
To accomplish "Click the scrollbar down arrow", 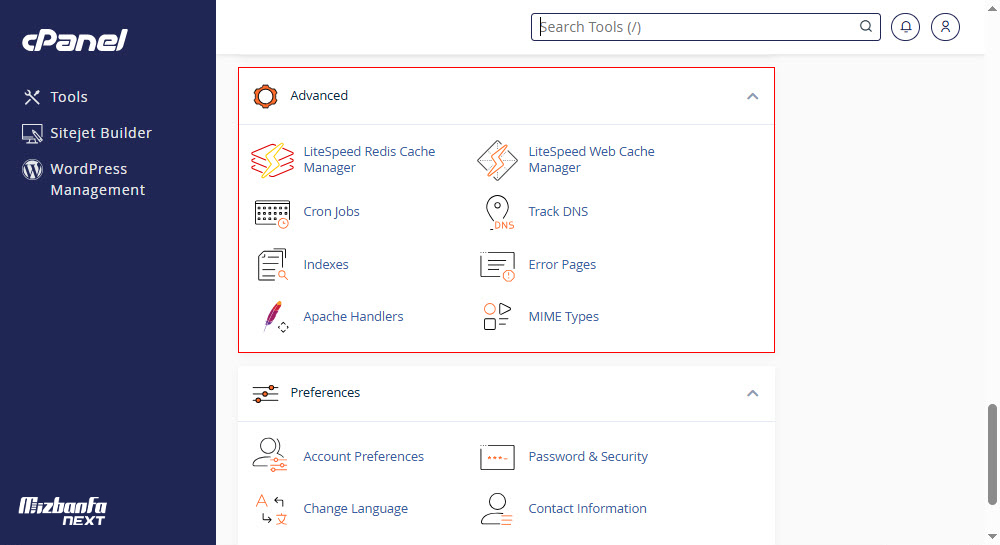I will tap(992, 537).
